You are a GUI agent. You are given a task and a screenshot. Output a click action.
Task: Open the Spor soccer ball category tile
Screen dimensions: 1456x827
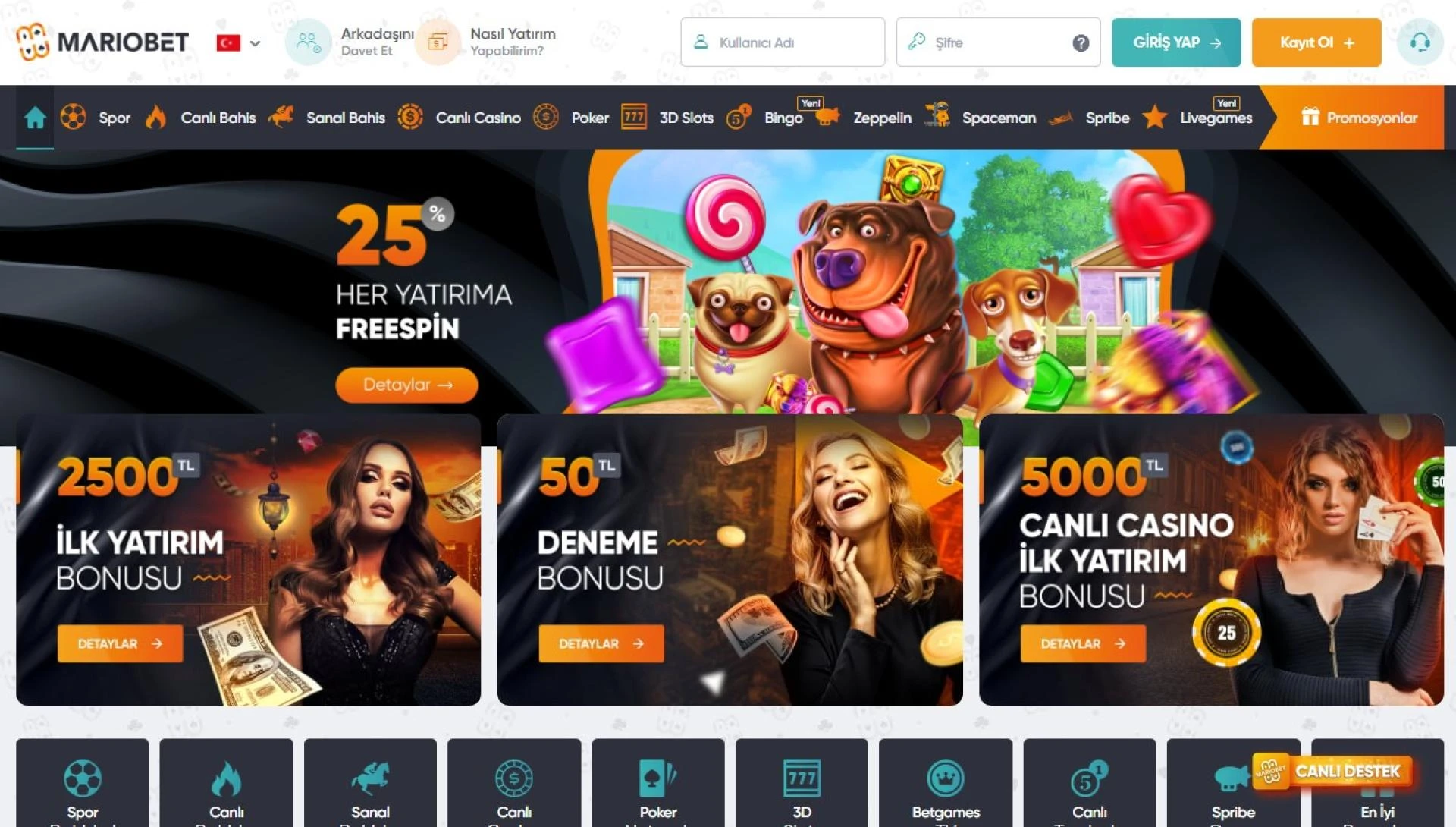point(83,783)
